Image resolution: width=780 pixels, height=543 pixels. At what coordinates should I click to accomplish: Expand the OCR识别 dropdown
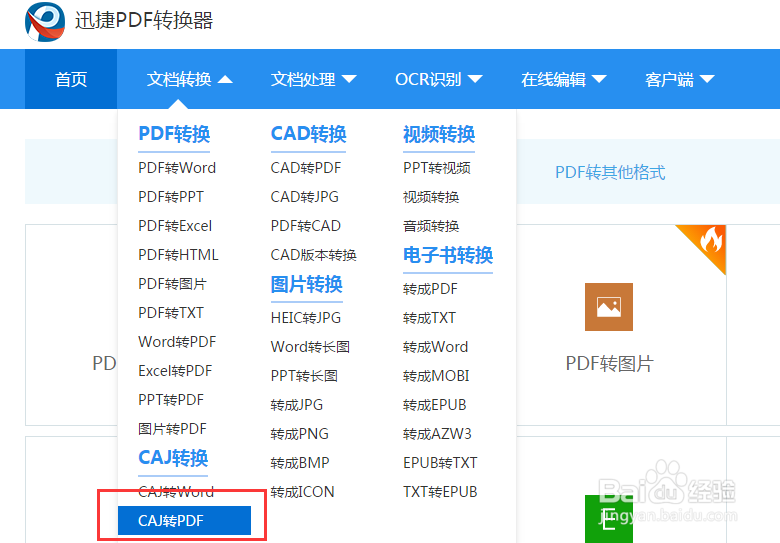tap(438, 79)
